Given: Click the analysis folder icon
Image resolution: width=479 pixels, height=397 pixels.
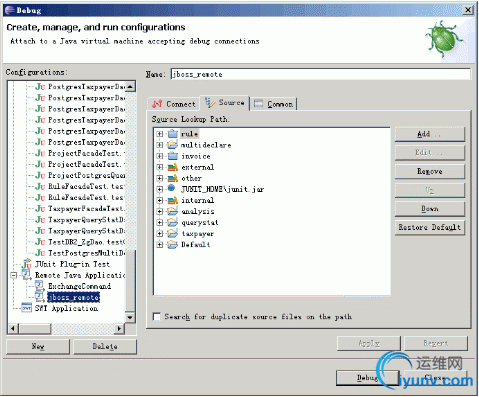Looking at the screenshot, I should (173, 211).
